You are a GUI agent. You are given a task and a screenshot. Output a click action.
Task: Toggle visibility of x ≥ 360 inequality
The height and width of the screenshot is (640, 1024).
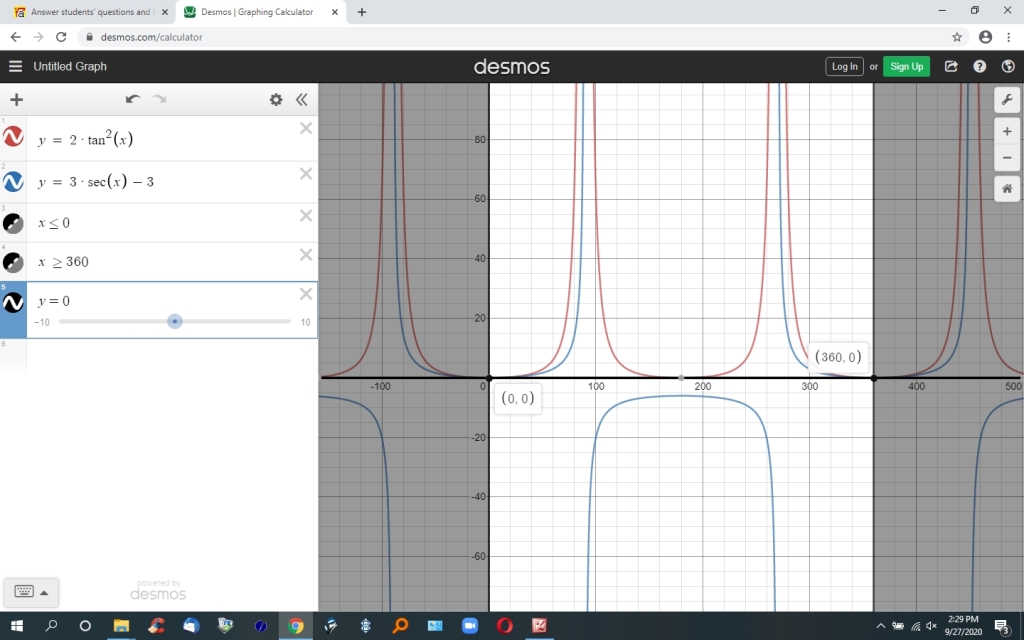[x=13, y=262]
